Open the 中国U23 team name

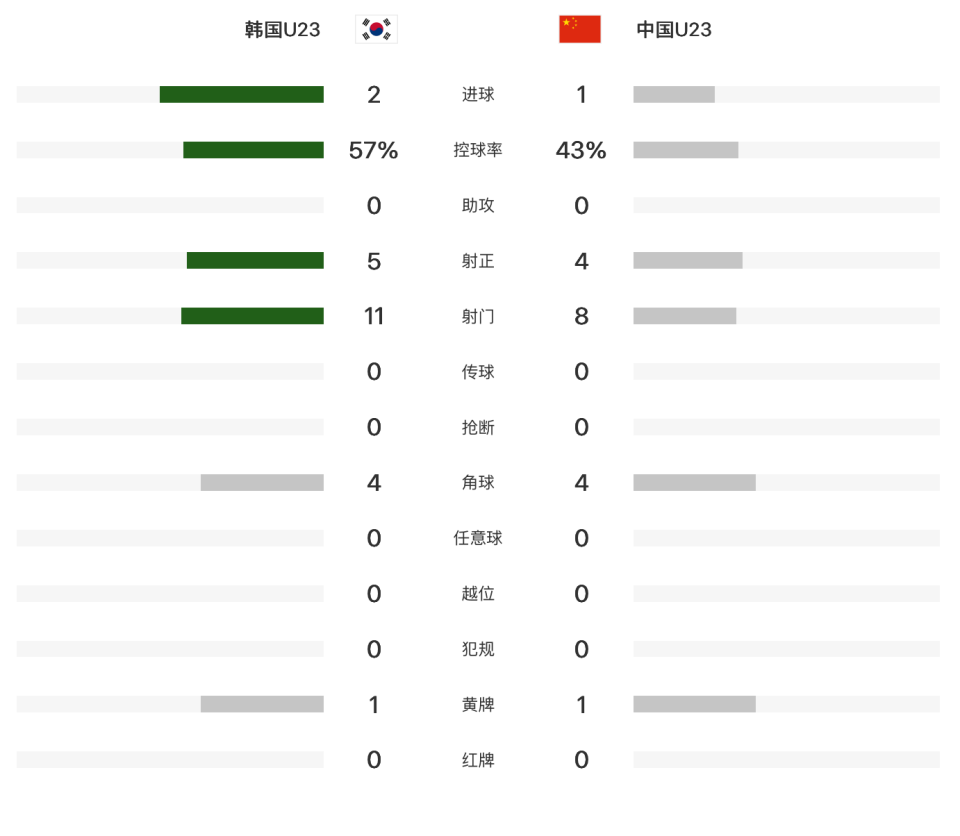coord(674,29)
